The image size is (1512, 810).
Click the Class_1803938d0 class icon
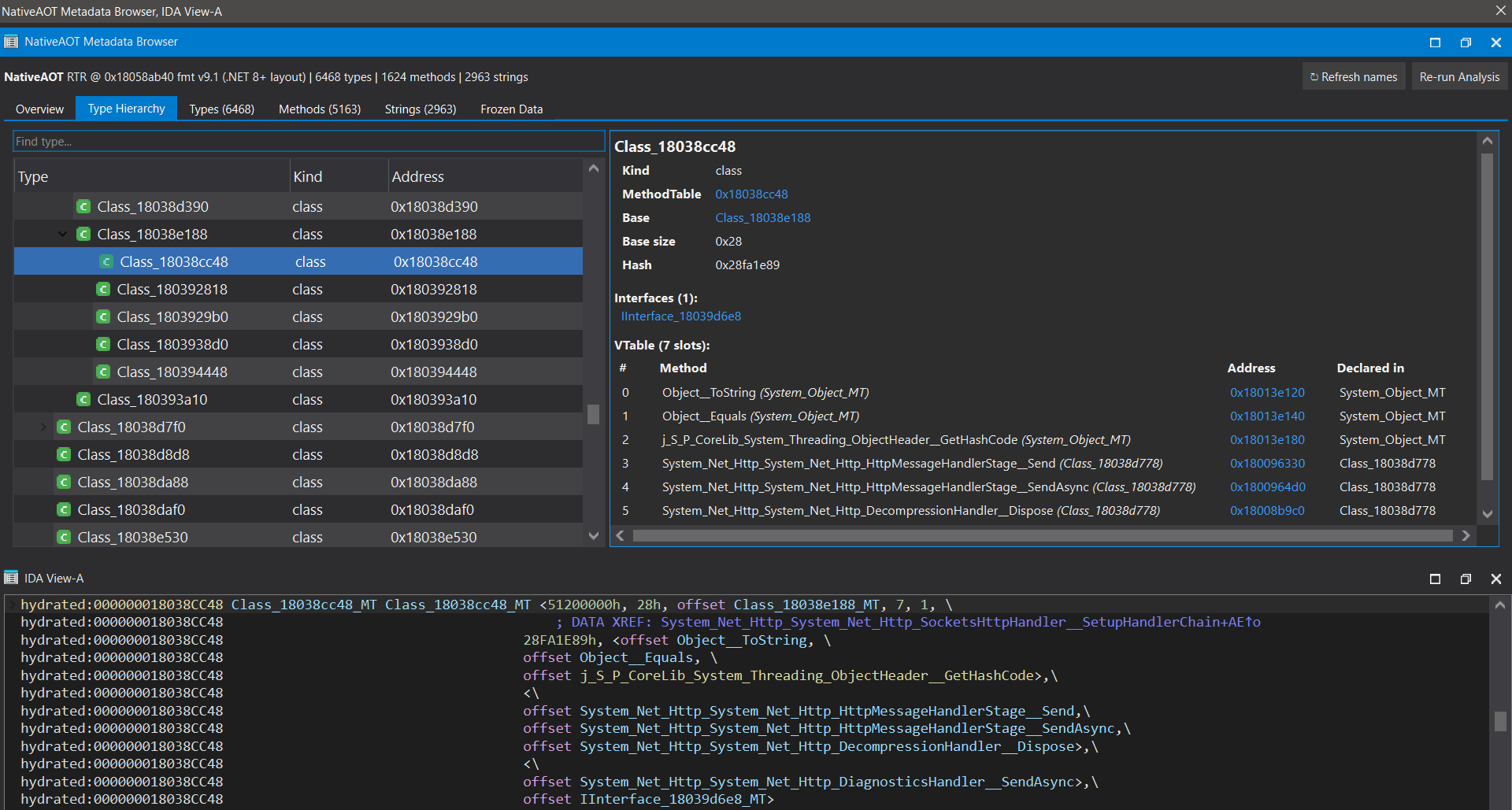point(103,345)
